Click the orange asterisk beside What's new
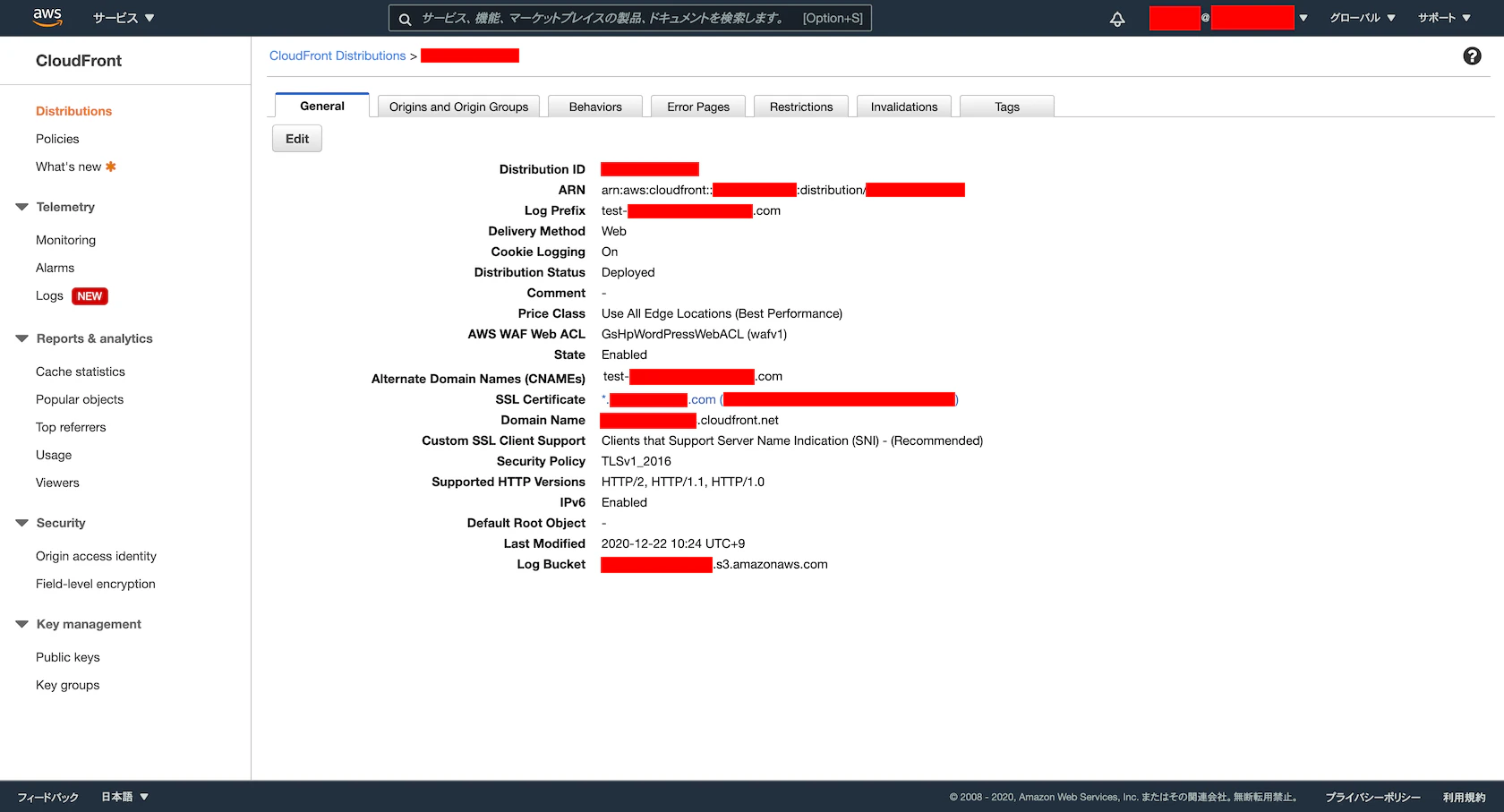The height and width of the screenshot is (812, 1504). click(110, 166)
